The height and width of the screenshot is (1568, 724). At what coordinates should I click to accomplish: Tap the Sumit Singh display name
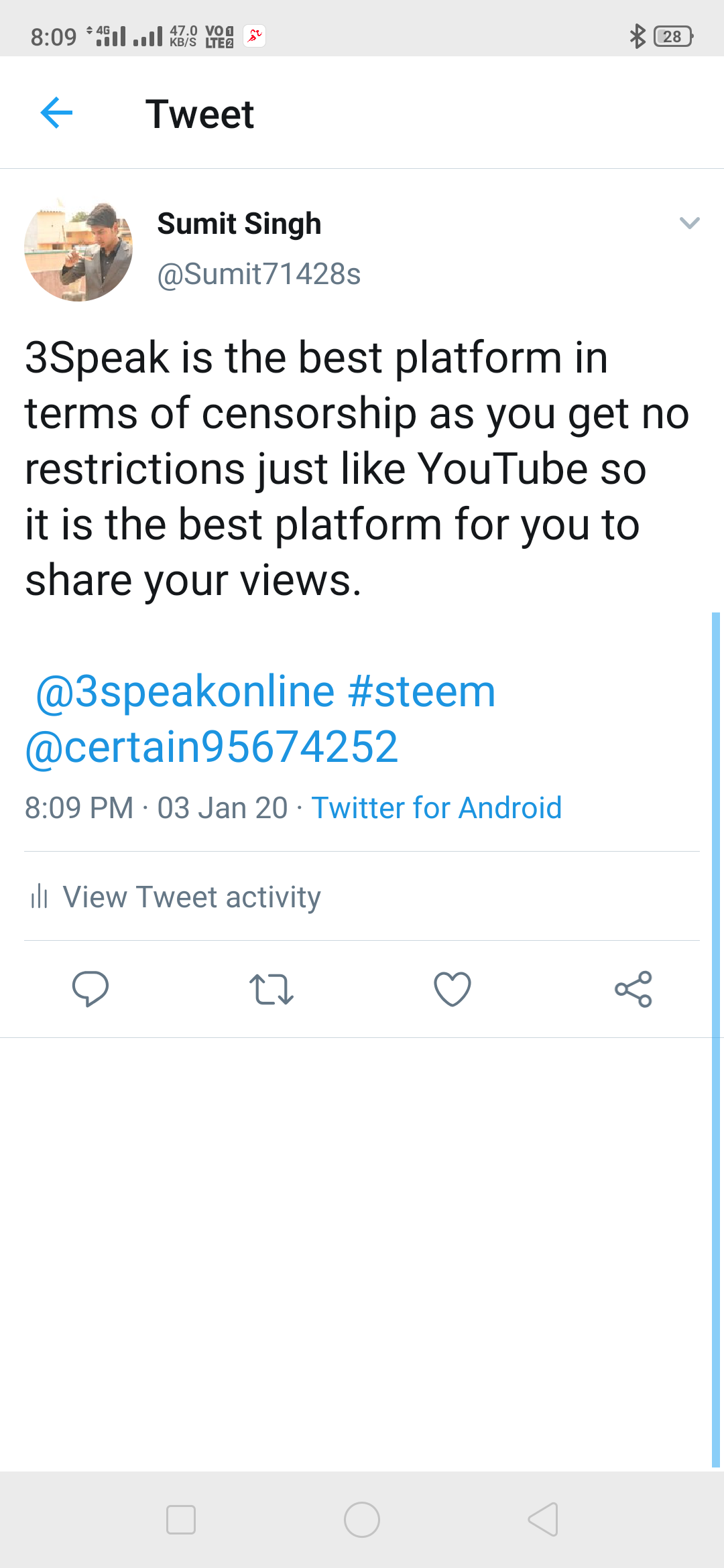click(239, 224)
